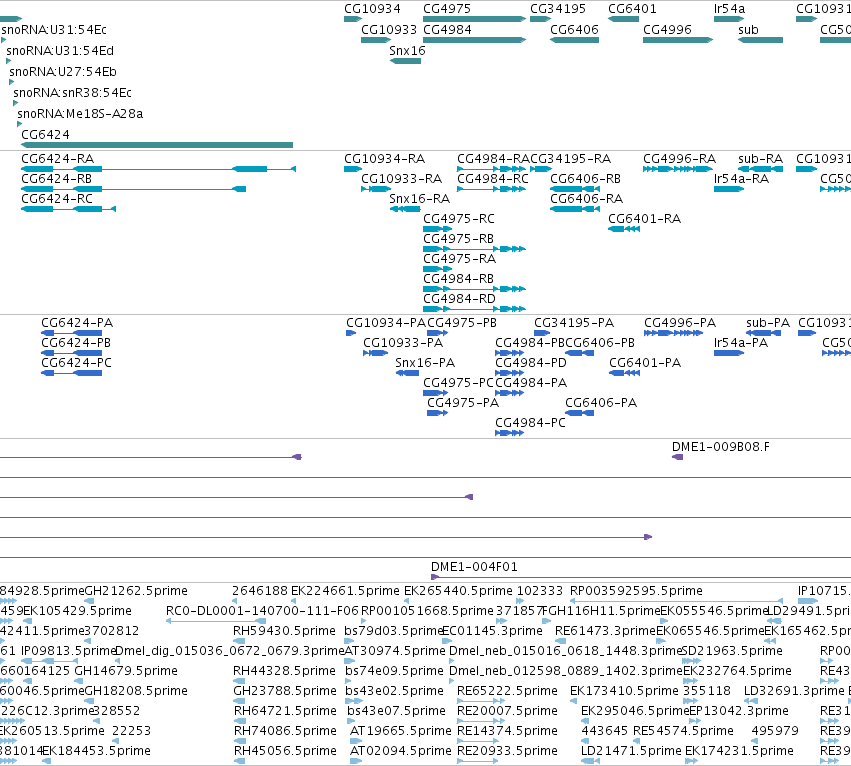Select the CG34195-PA protein label
Image resolution: width=851 pixels, height=766 pixels.
574,323
